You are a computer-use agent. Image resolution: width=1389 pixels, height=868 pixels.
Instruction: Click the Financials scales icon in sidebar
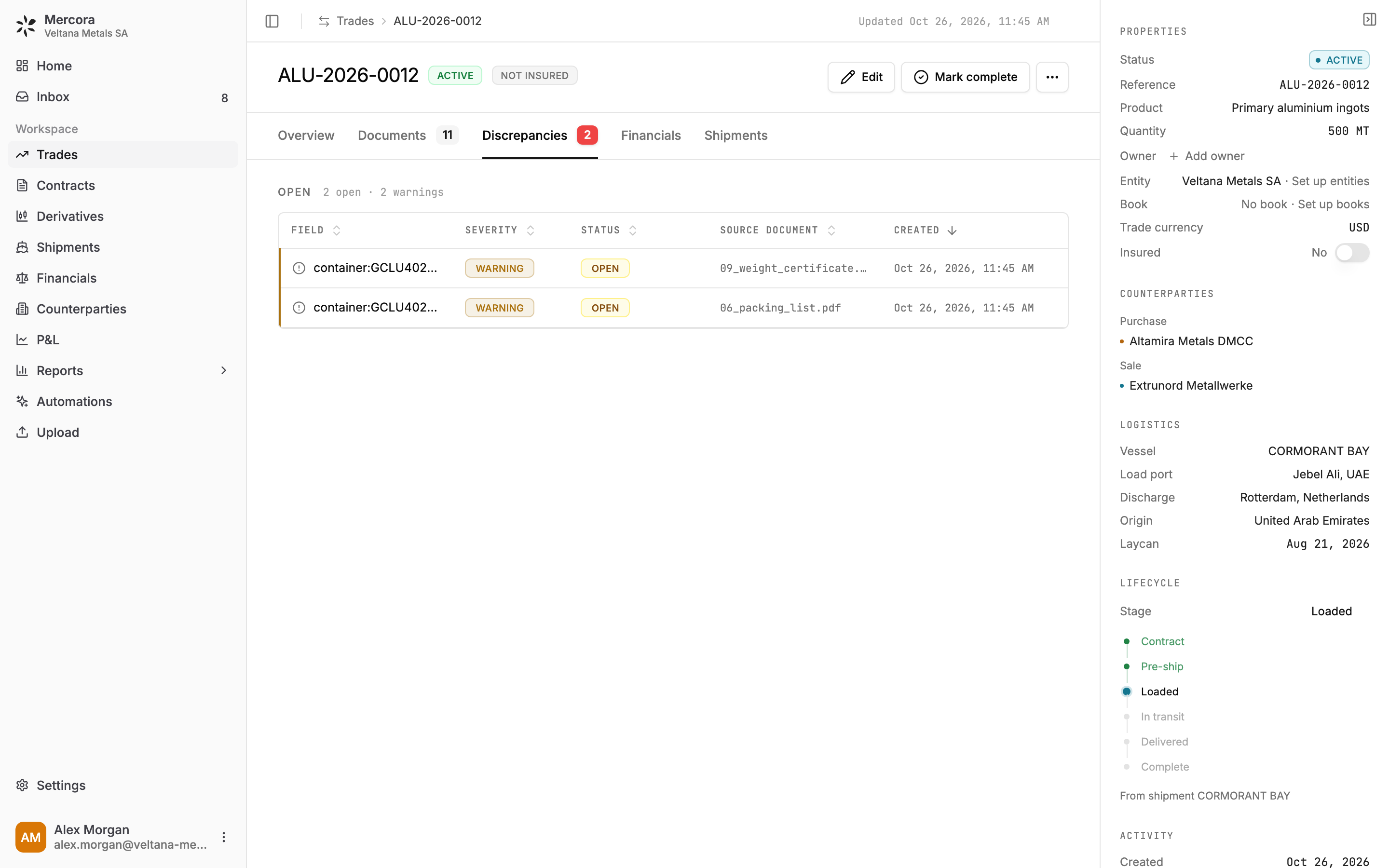click(x=22, y=278)
